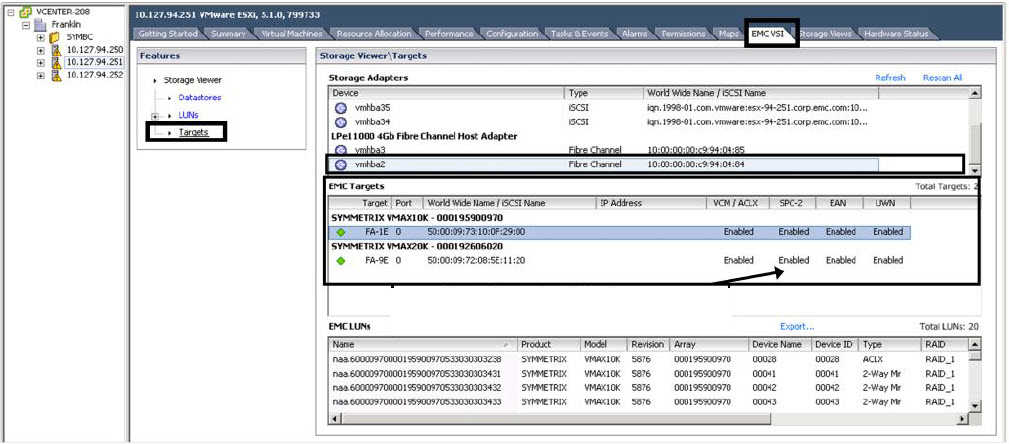Open the Hardware Status tab
This screenshot has height=444, width=1009.
[896, 33]
